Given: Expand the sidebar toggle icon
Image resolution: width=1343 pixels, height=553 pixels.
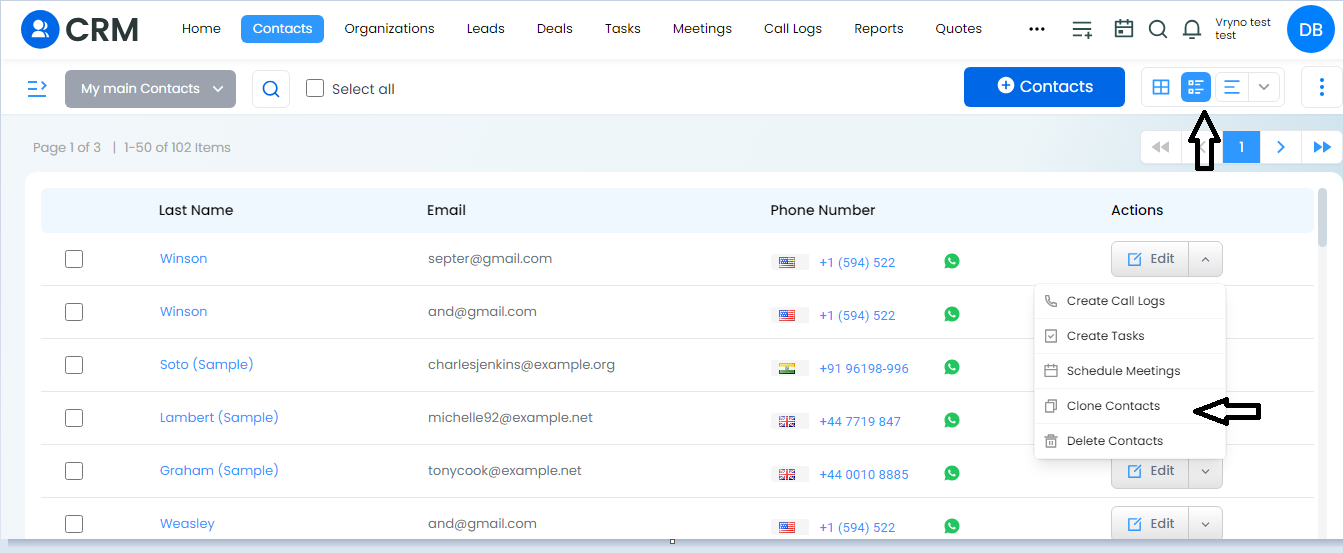Looking at the screenshot, I should pos(37,88).
